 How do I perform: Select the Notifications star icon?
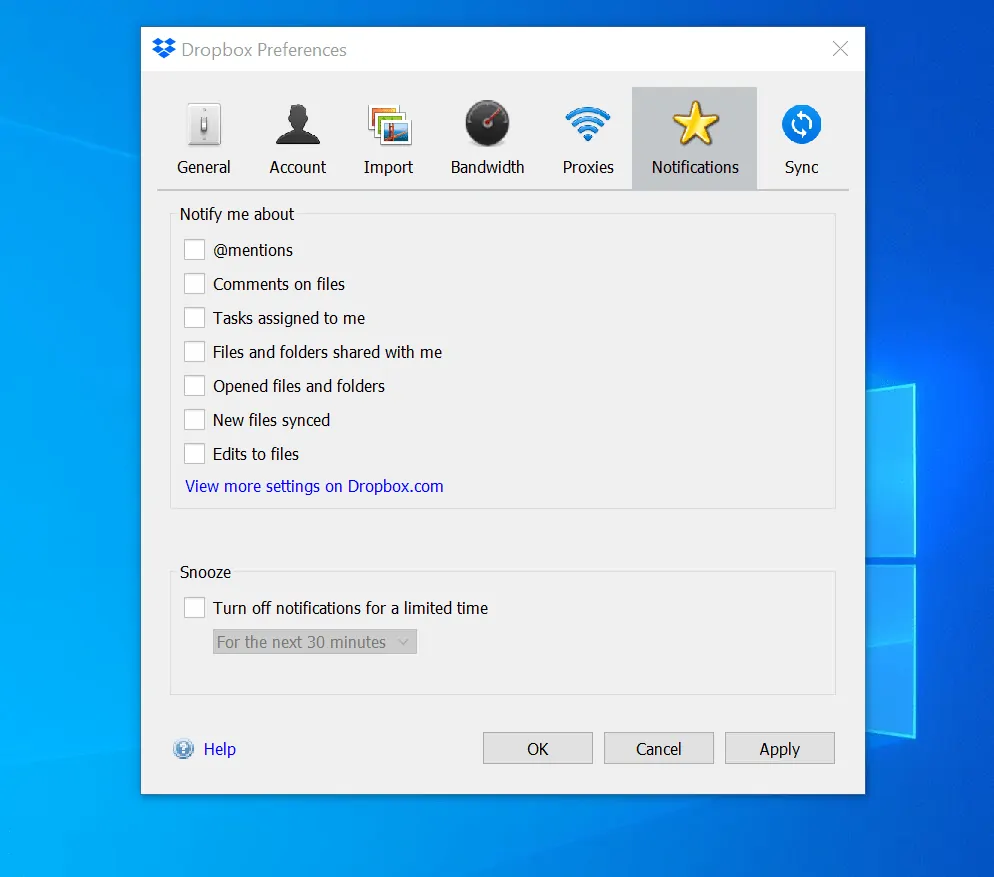pos(695,124)
